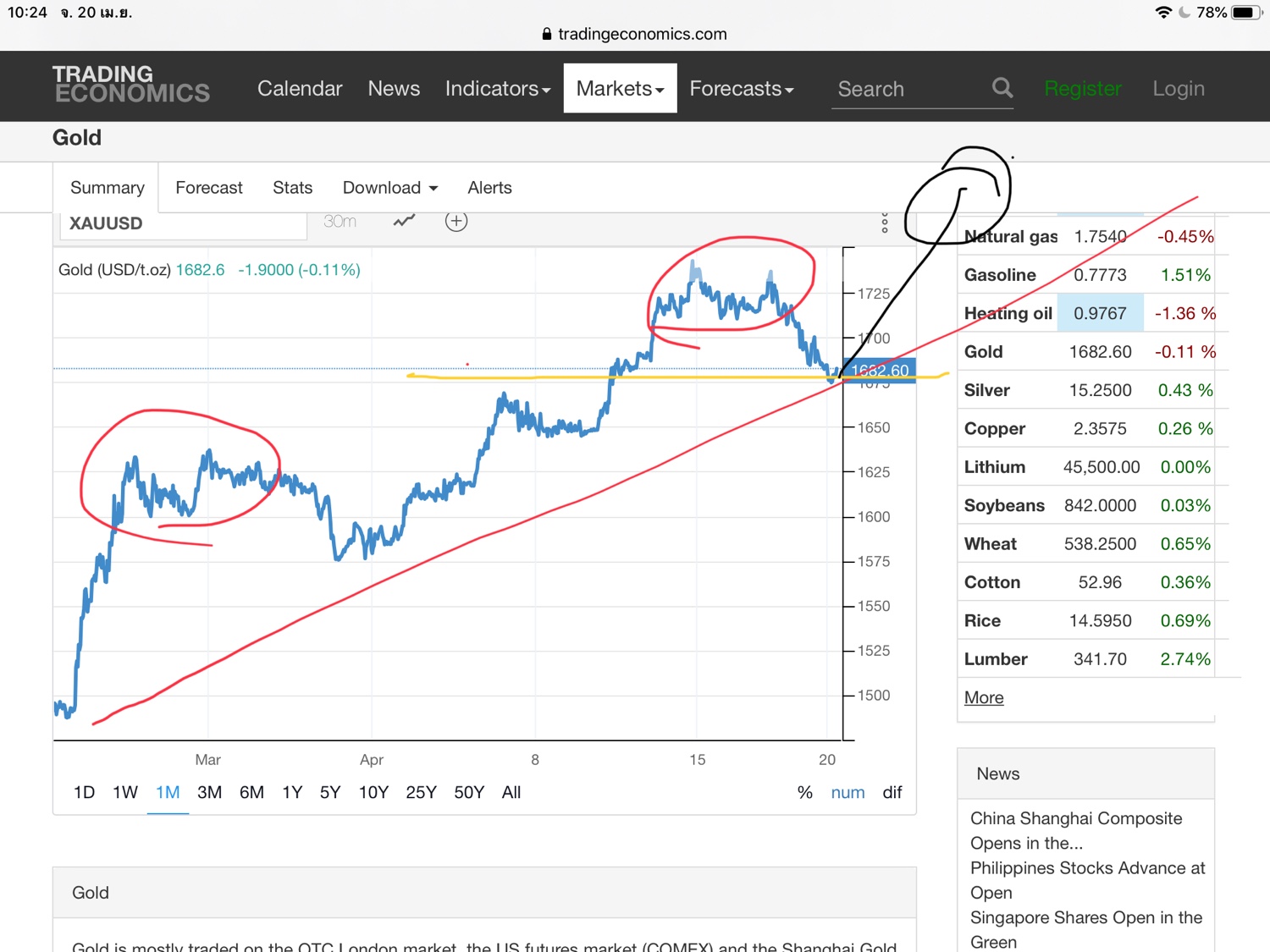Screen dimensions: 1270x952
Task: Open the Register link
Action: pos(1083,89)
